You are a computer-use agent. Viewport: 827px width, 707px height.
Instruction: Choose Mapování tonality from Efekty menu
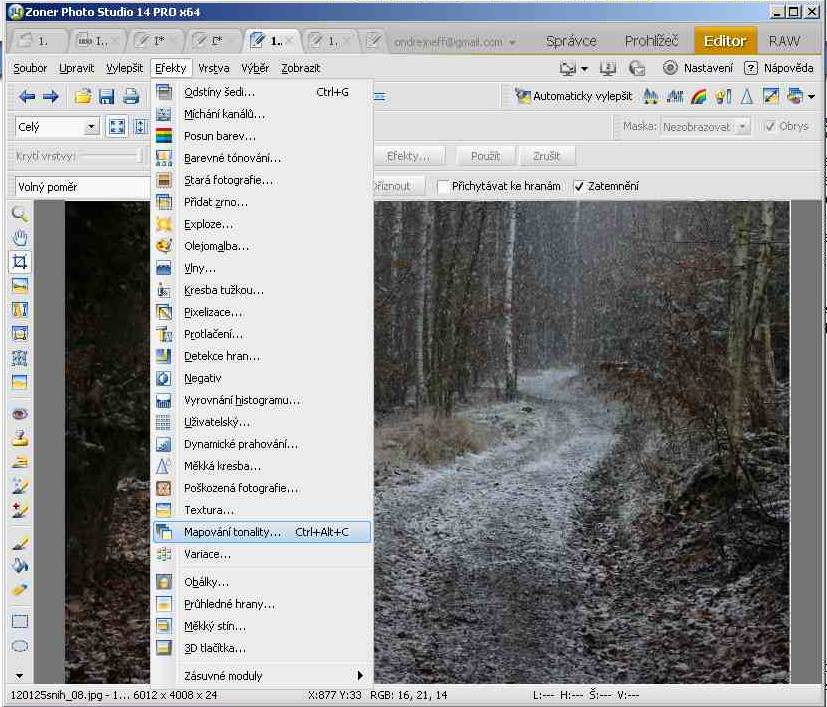[232, 532]
